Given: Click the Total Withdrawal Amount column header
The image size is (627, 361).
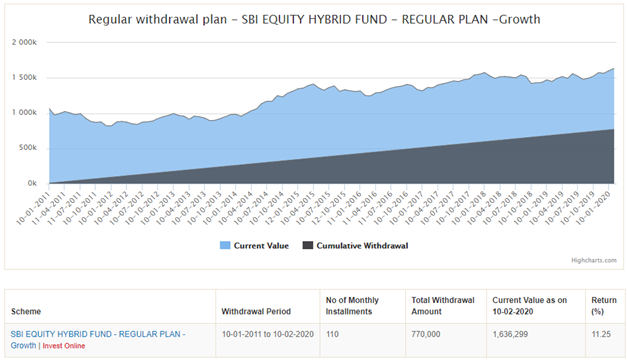Looking at the screenshot, I should pos(443,306).
